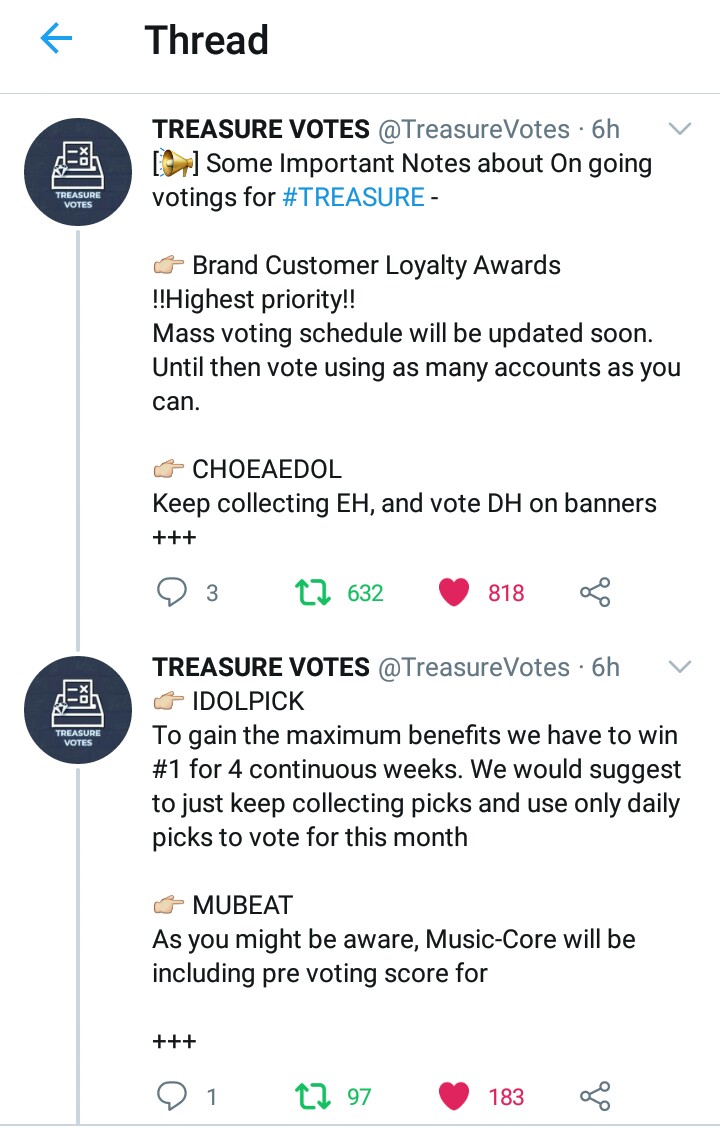
Task: Like the second tweet with 183 likes
Action: pos(454,1097)
